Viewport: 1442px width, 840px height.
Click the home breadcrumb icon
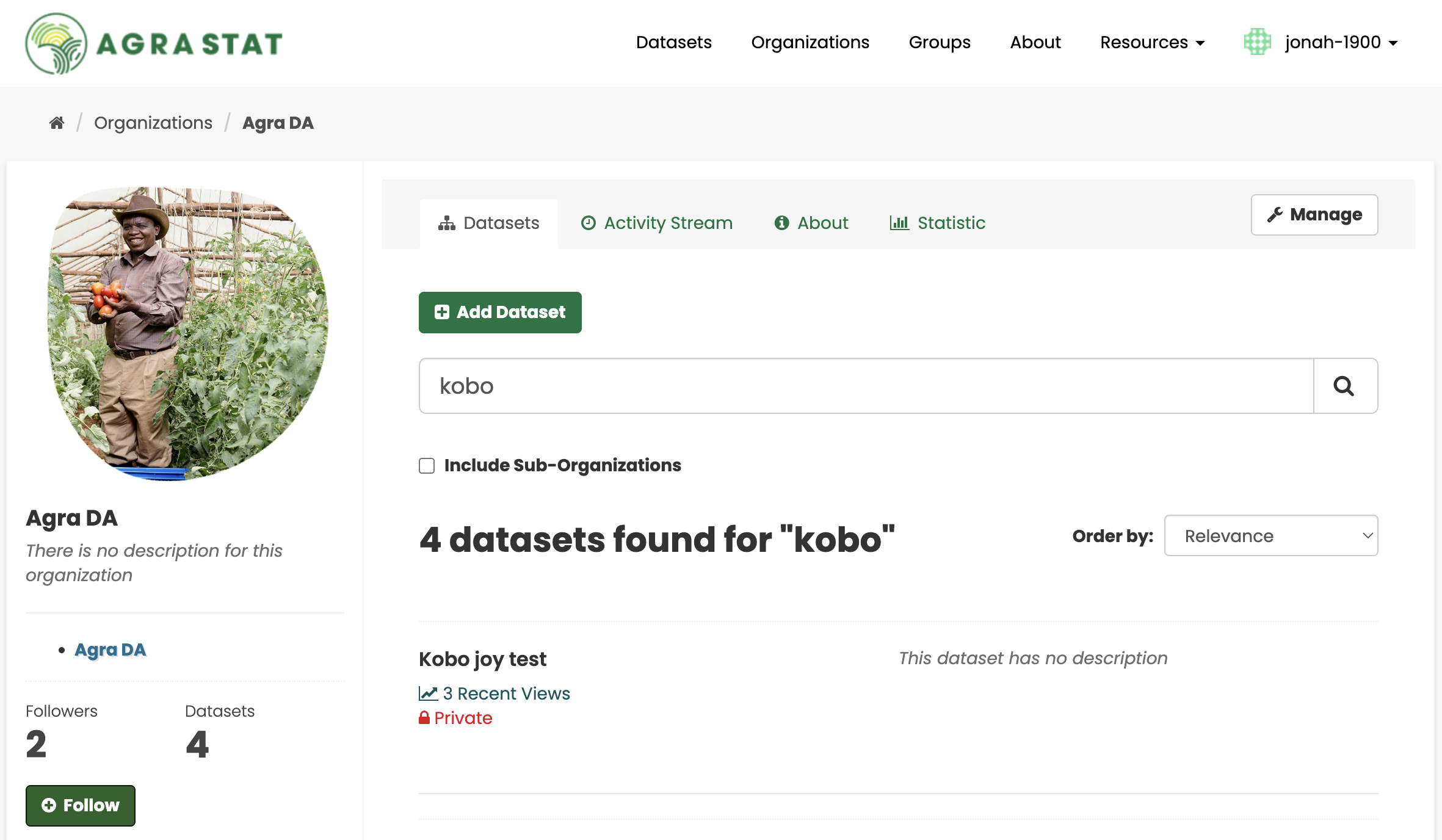pos(57,123)
